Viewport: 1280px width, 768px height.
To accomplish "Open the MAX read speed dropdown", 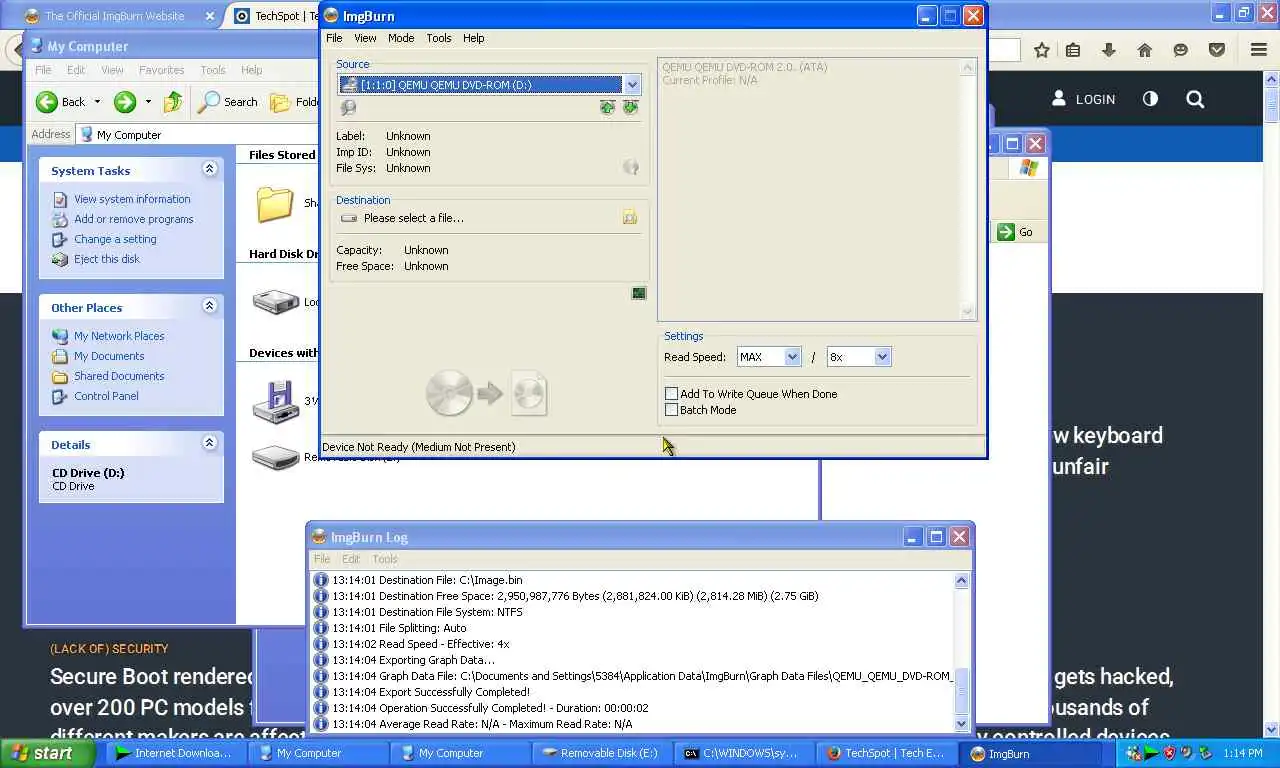I will point(792,357).
